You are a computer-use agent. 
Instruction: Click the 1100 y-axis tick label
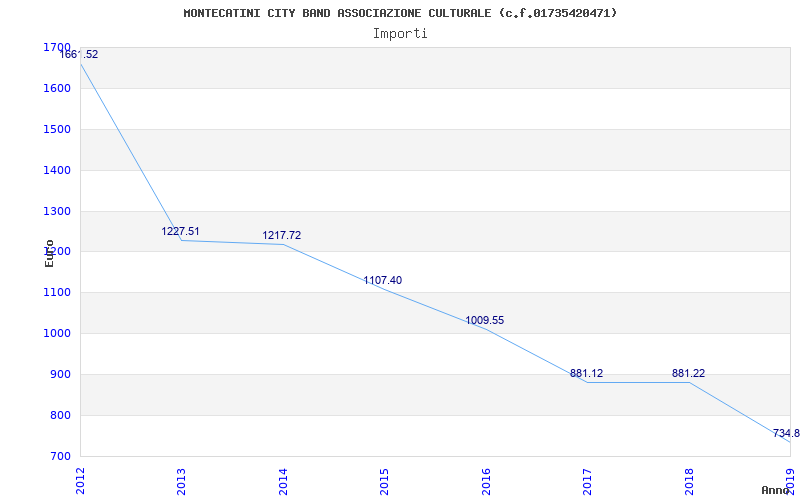pyautogui.click(x=57, y=292)
